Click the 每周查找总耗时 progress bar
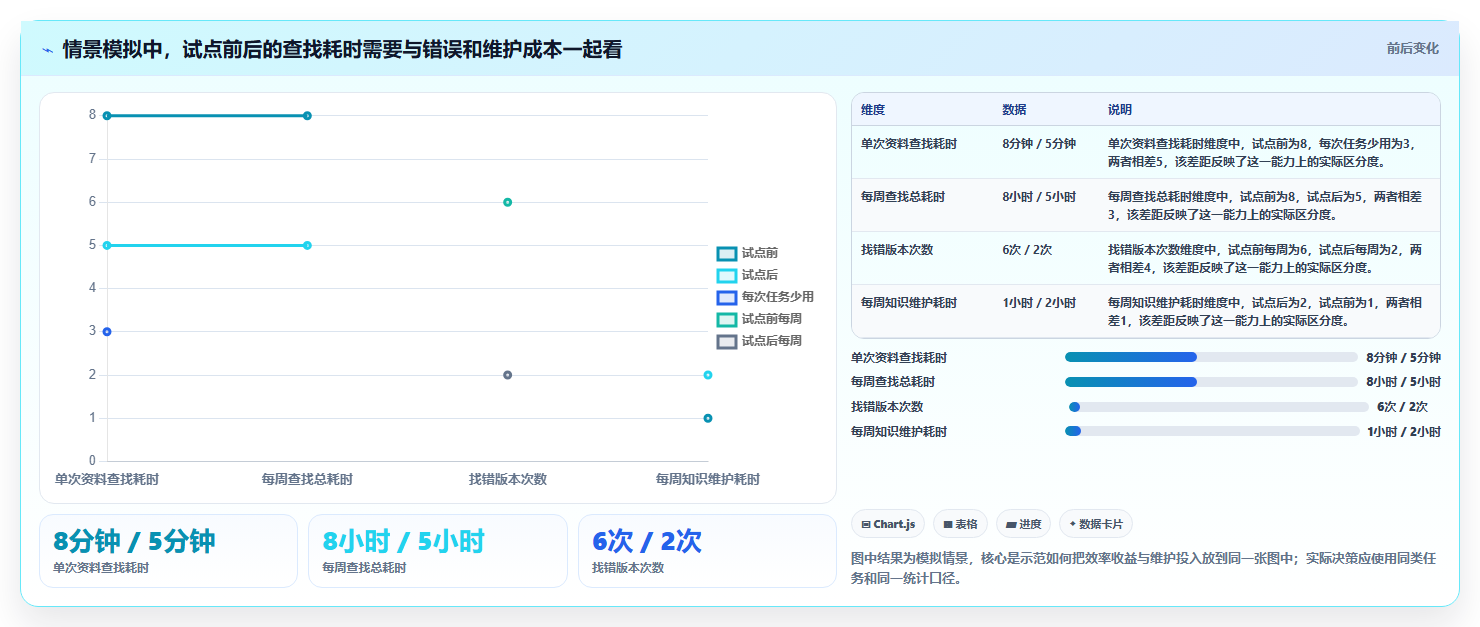Viewport: 1480px width, 627px height. (1211, 382)
